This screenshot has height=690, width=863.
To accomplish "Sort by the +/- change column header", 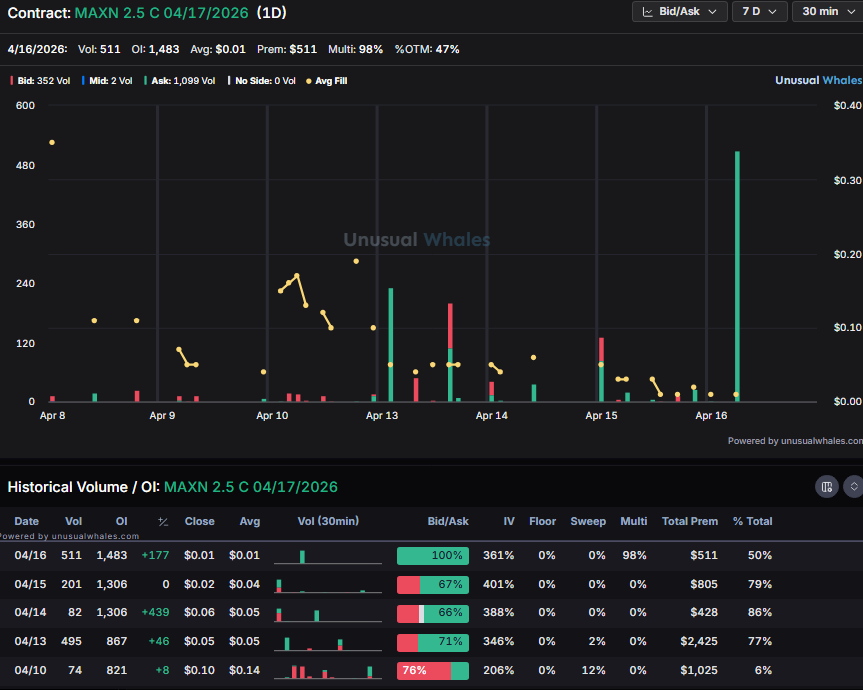I will point(163,522).
